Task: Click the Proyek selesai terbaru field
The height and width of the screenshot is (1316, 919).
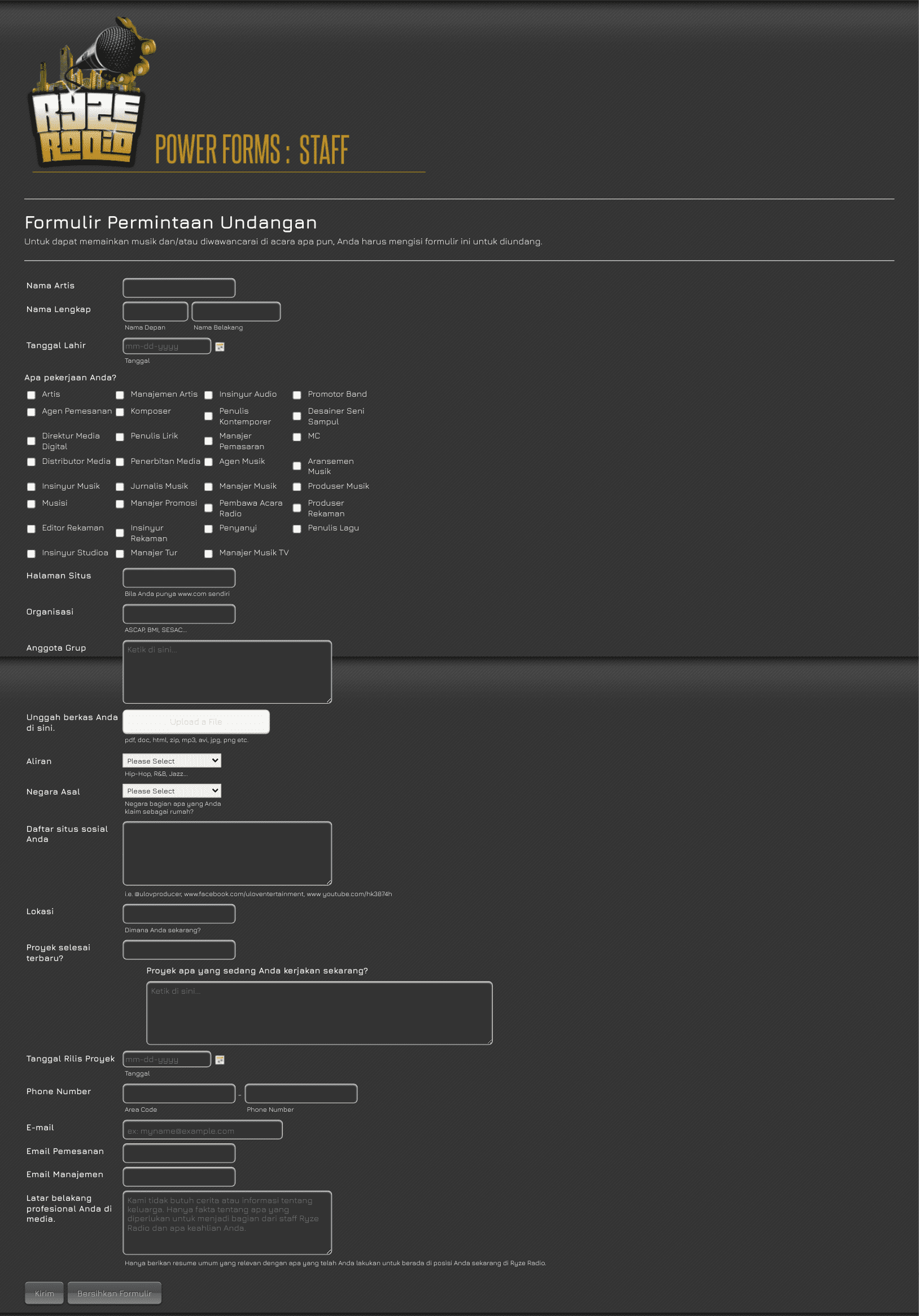Action: point(179,950)
